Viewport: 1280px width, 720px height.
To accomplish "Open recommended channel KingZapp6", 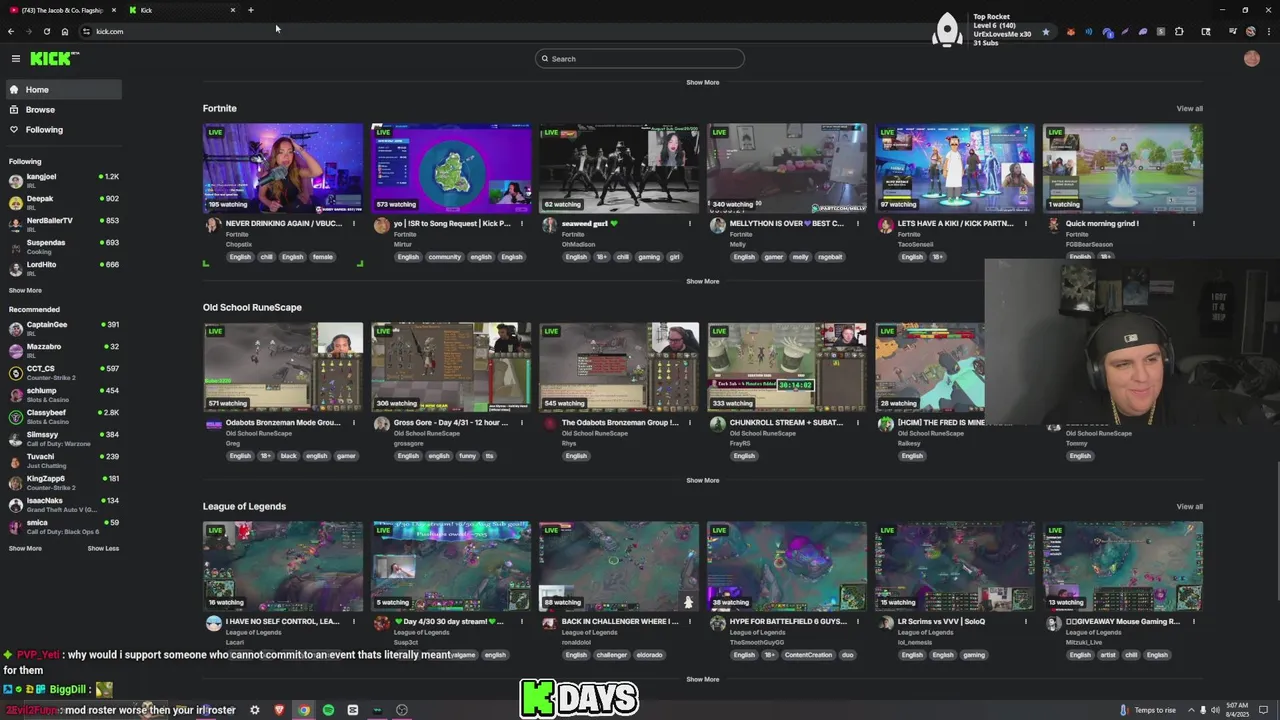I will pyautogui.click(x=63, y=481).
